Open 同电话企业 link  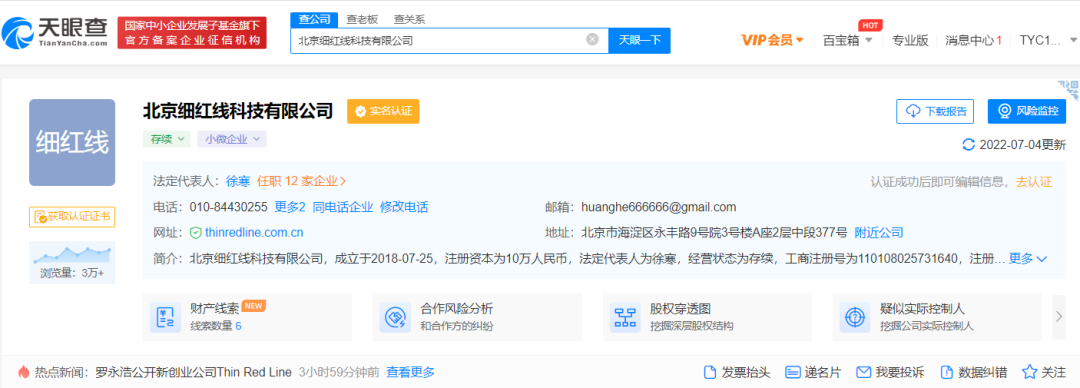point(342,207)
